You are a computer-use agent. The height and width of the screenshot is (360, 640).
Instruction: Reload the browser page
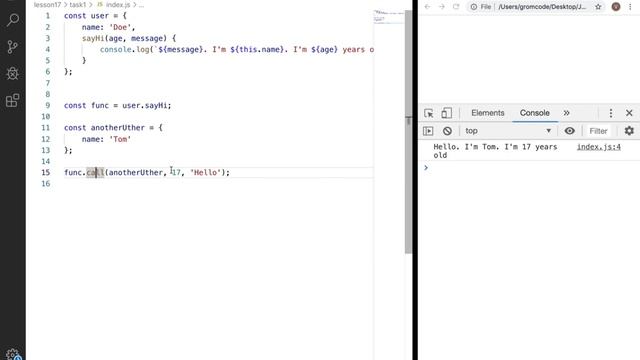(456, 7)
